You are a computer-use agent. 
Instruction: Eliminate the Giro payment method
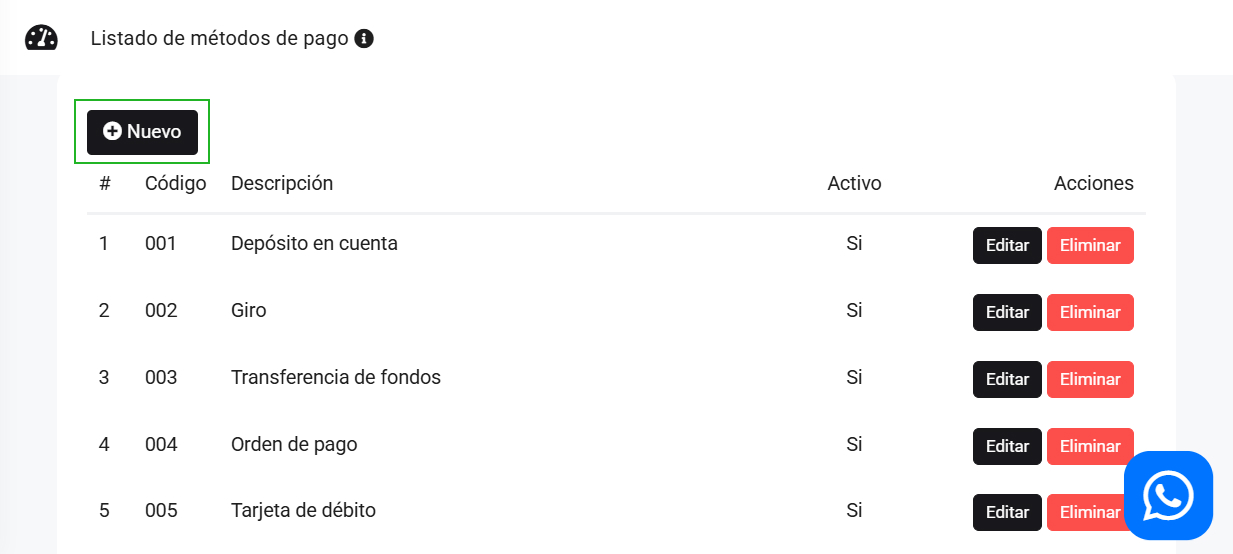pyautogui.click(x=1090, y=312)
